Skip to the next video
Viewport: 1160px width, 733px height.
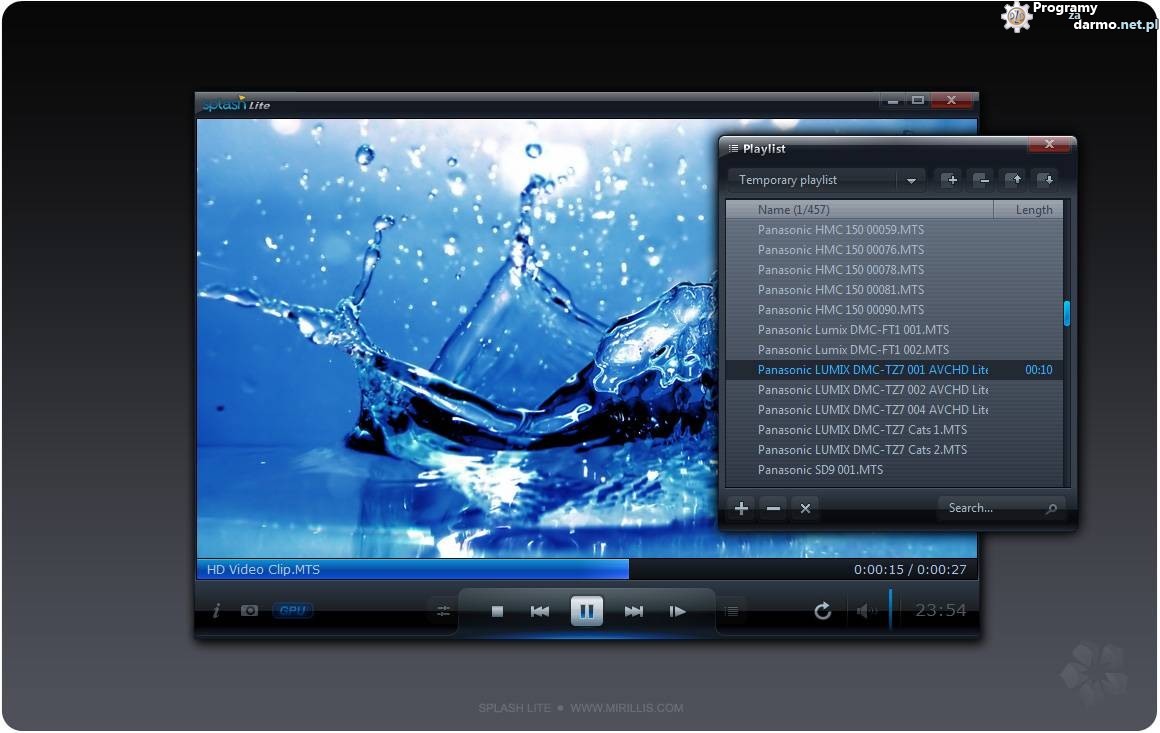tap(633, 611)
